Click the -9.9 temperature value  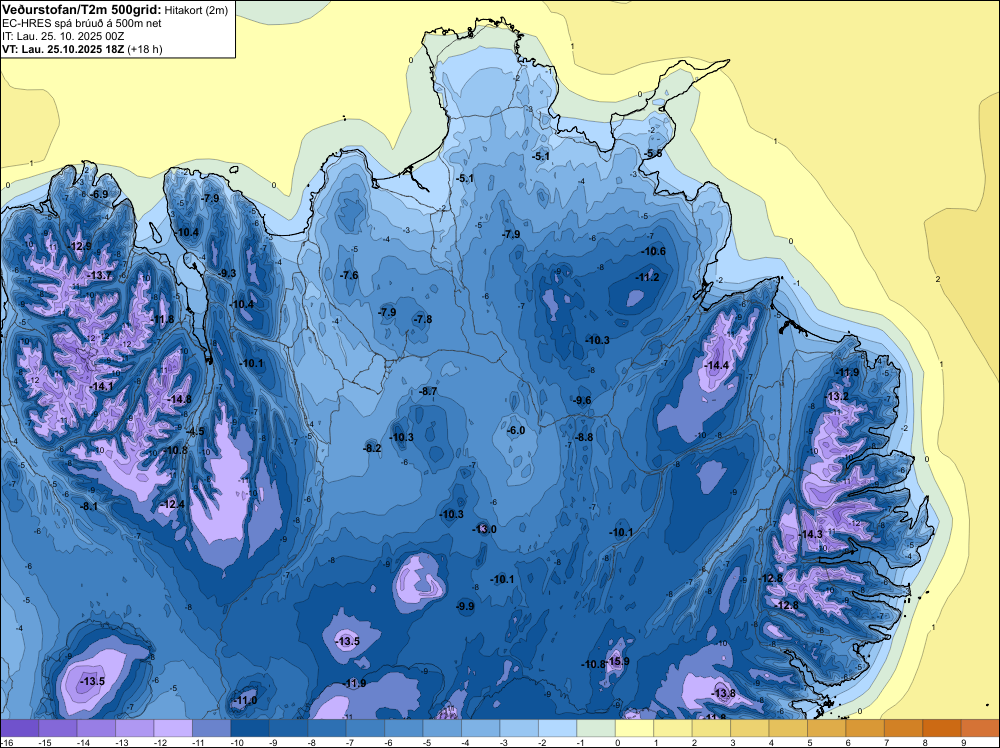466,606
